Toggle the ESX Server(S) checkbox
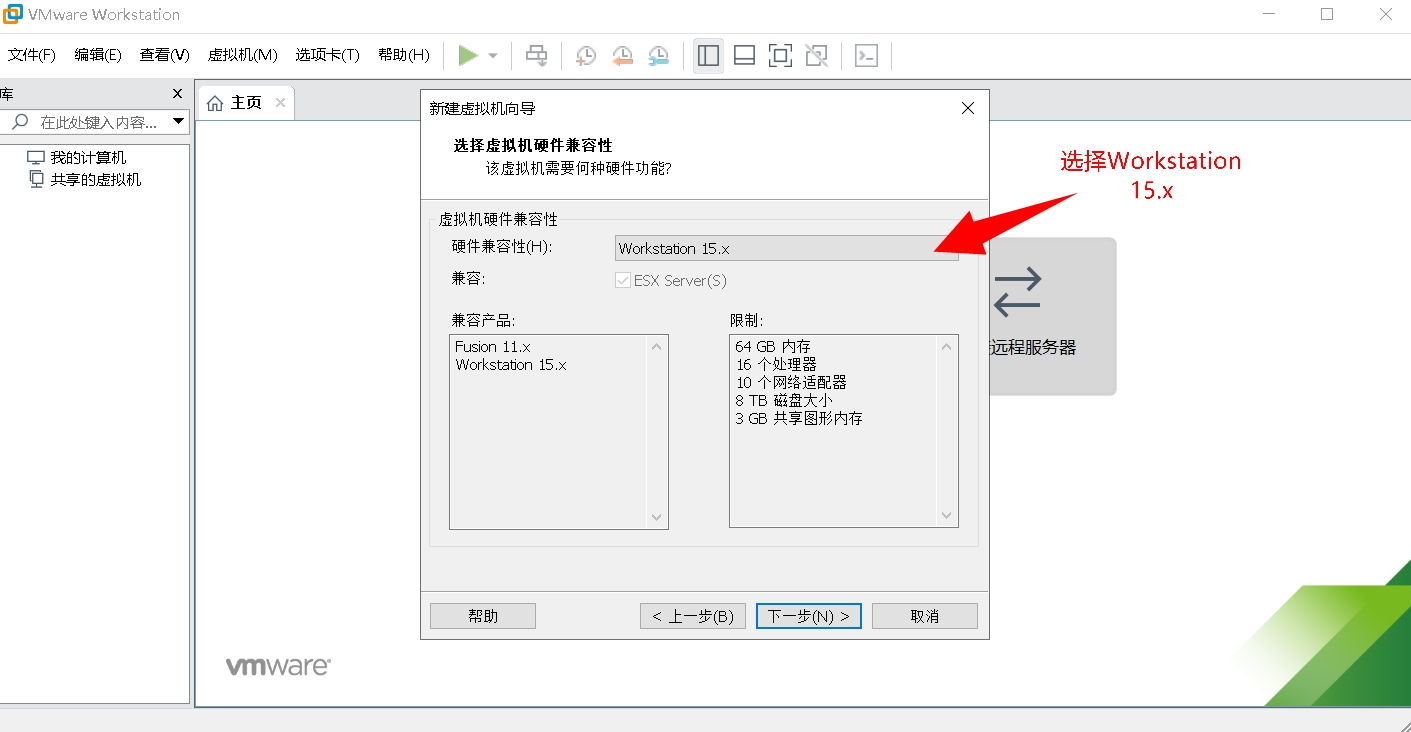The height and width of the screenshot is (732, 1411). (x=623, y=281)
